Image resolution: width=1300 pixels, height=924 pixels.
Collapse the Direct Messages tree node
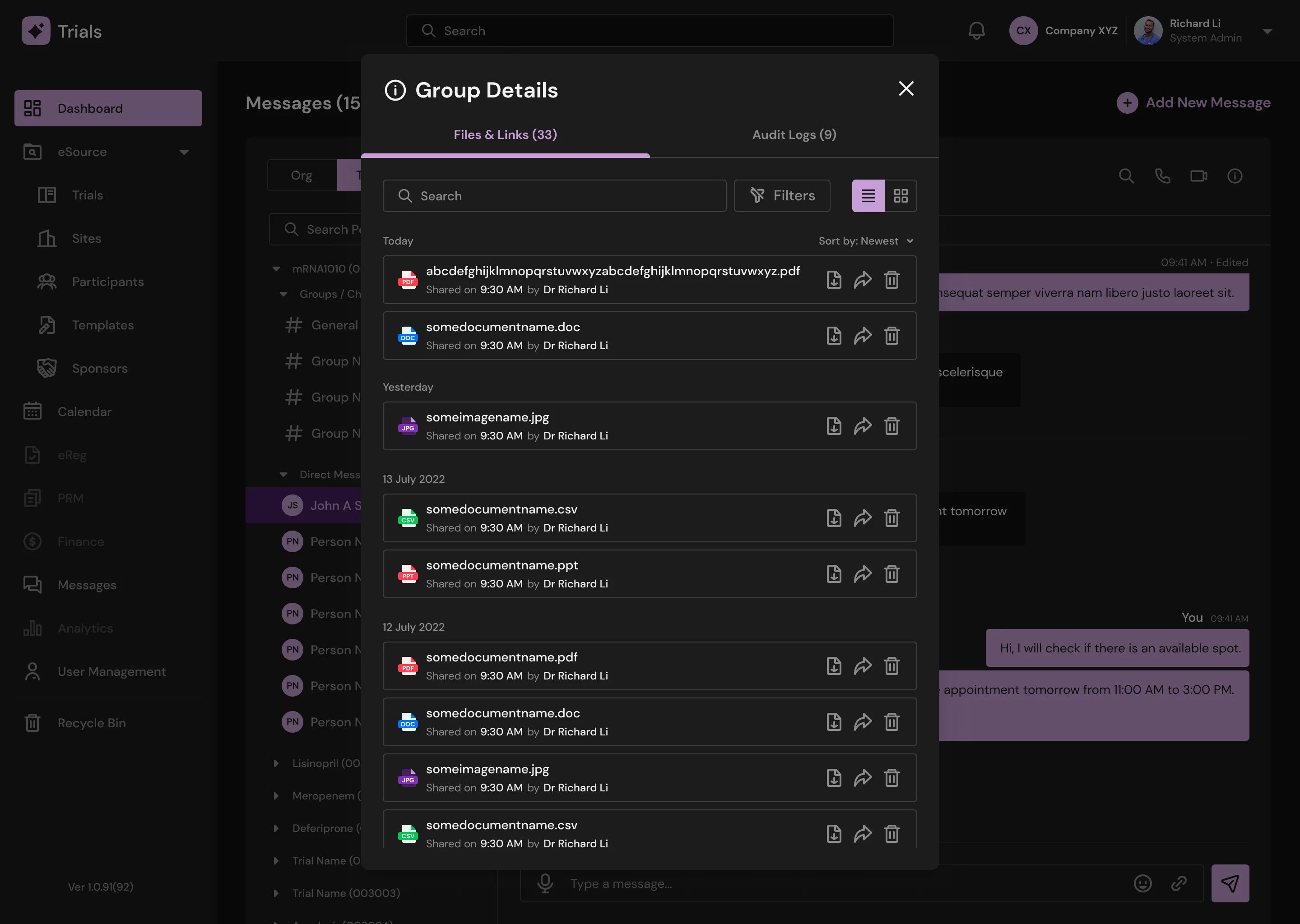click(283, 475)
